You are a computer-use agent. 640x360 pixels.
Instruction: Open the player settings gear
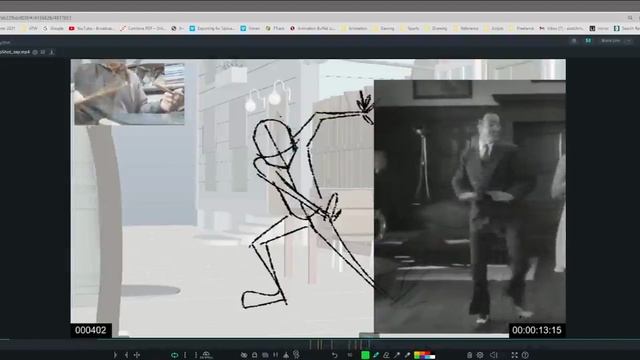click(x=480, y=355)
